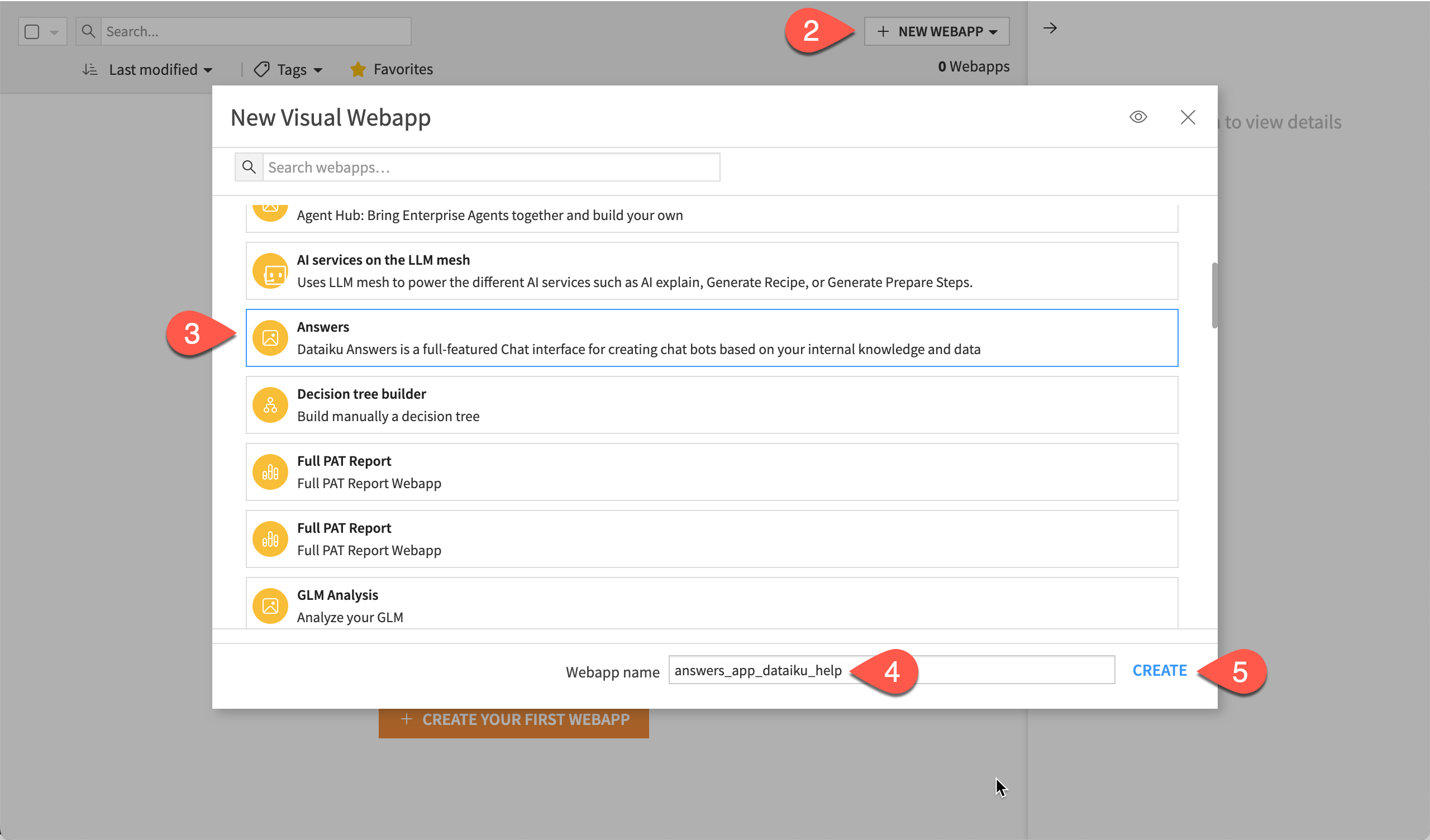Toggle the preview eye icon in the dialog
Image resolution: width=1430 pixels, height=840 pixels.
tap(1138, 117)
